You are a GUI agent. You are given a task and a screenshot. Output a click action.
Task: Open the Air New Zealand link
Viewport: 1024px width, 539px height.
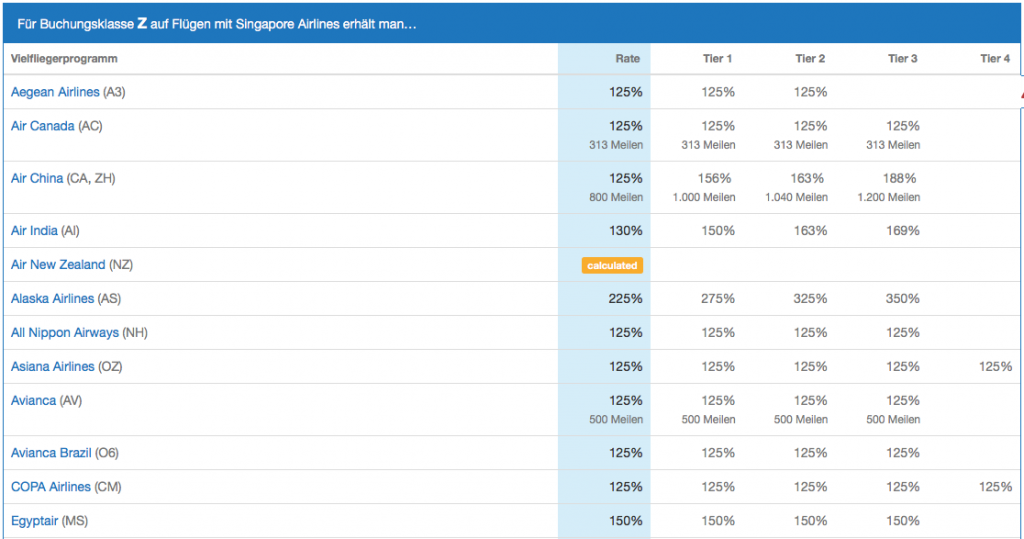point(58,265)
